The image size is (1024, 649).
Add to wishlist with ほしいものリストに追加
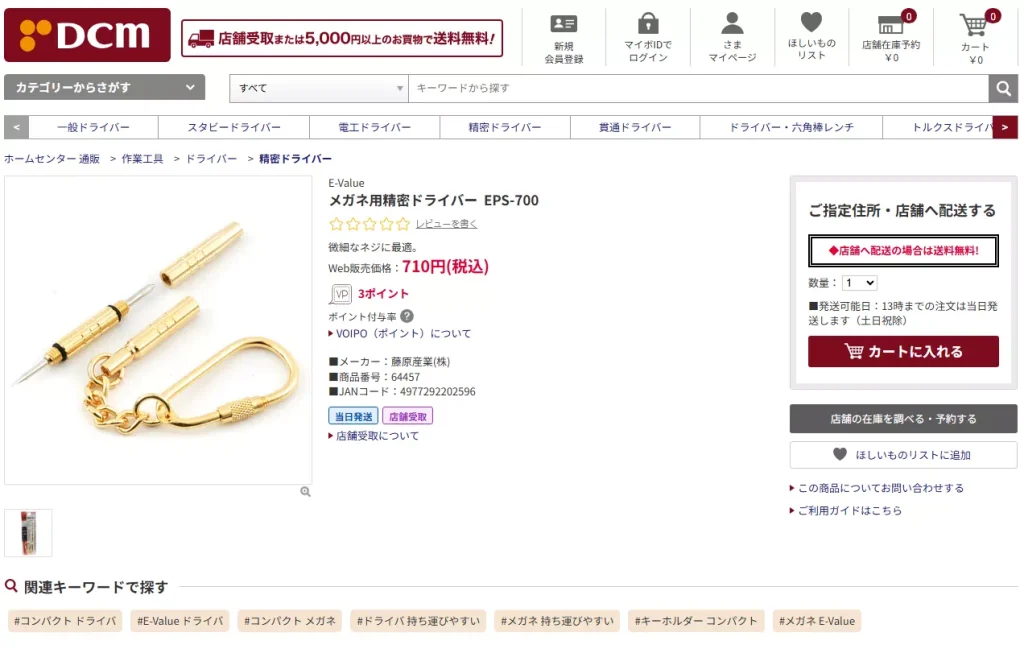click(903, 455)
